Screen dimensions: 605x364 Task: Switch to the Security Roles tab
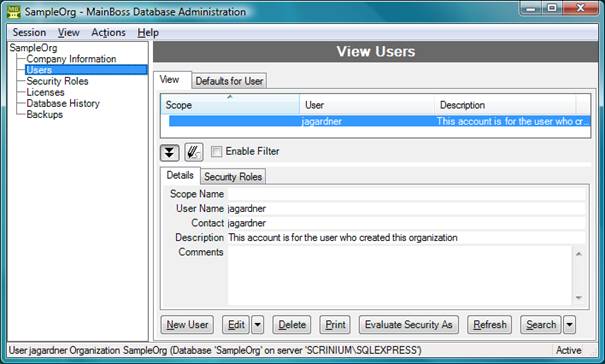(x=233, y=176)
